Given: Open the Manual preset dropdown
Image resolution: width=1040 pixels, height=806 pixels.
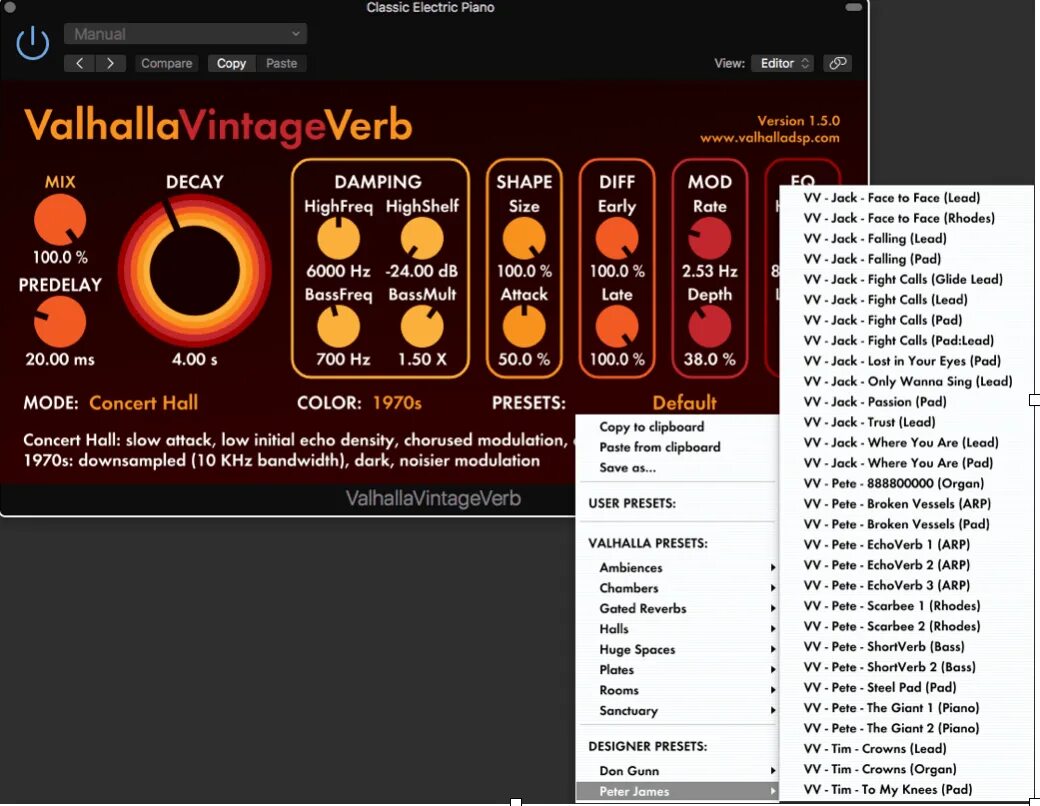Looking at the screenshot, I should (x=185, y=34).
